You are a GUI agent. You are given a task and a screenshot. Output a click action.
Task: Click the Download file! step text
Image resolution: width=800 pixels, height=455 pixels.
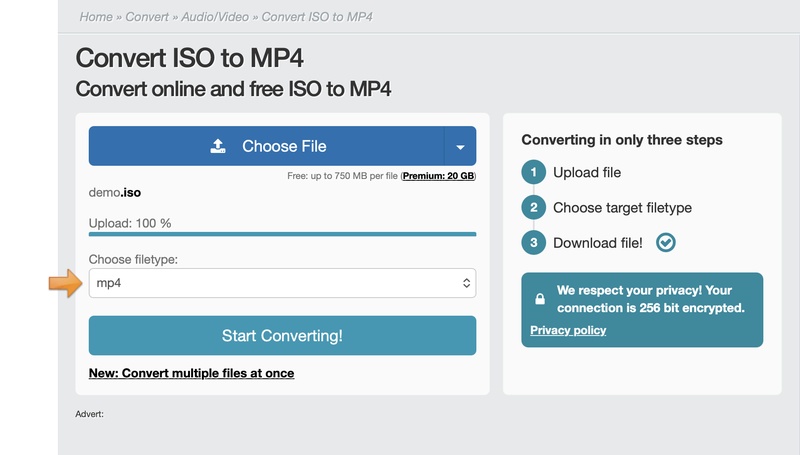click(598, 243)
